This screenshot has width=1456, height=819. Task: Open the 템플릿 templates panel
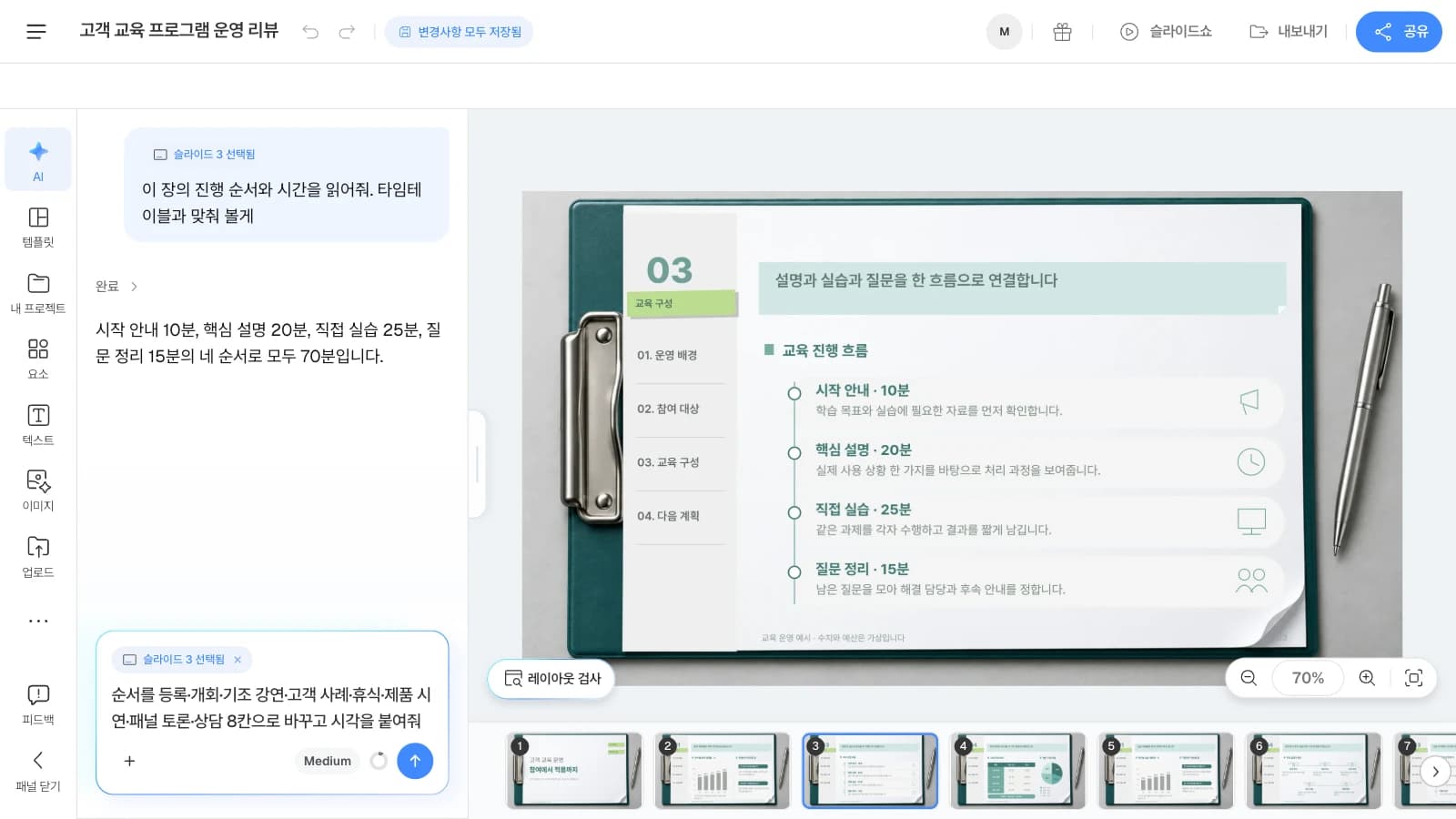[x=38, y=227]
